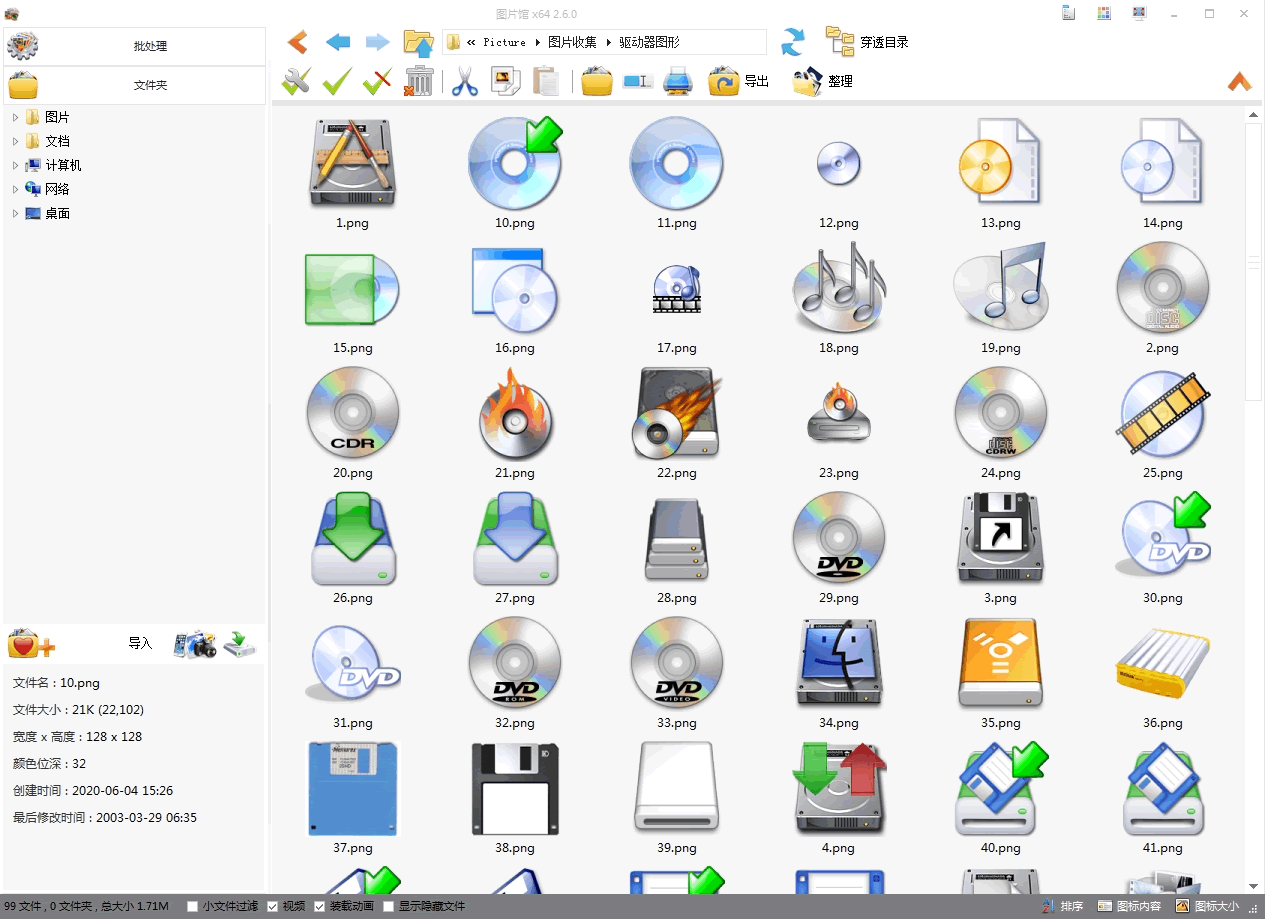Click the rename icon in toolbar
This screenshot has width=1265, height=919.
[637, 81]
